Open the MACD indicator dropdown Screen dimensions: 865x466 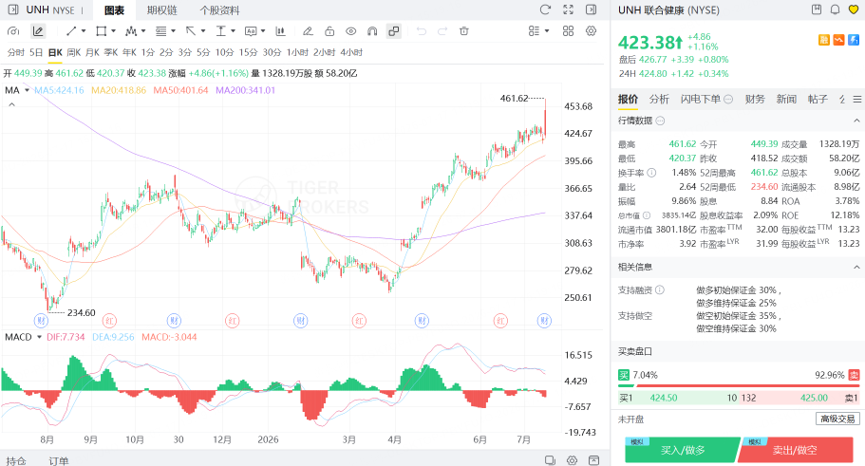coord(39,337)
